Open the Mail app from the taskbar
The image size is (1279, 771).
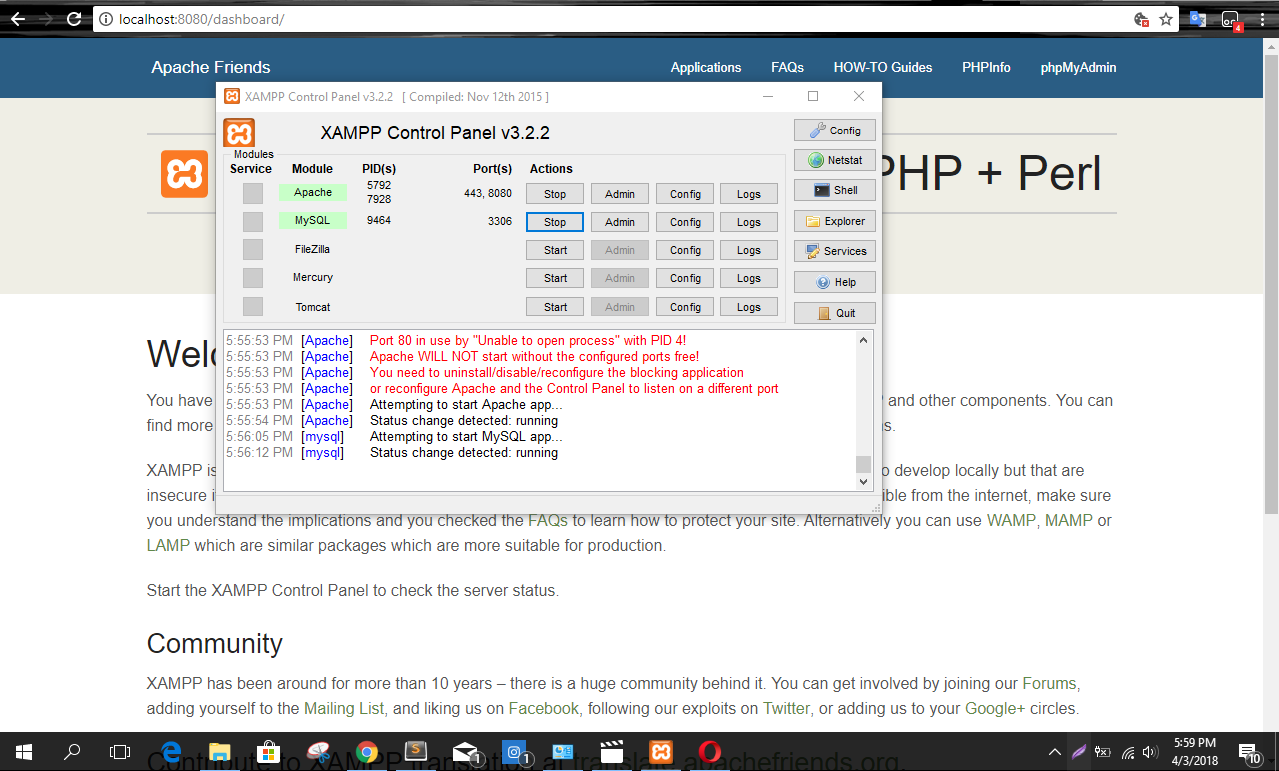coord(465,751)
